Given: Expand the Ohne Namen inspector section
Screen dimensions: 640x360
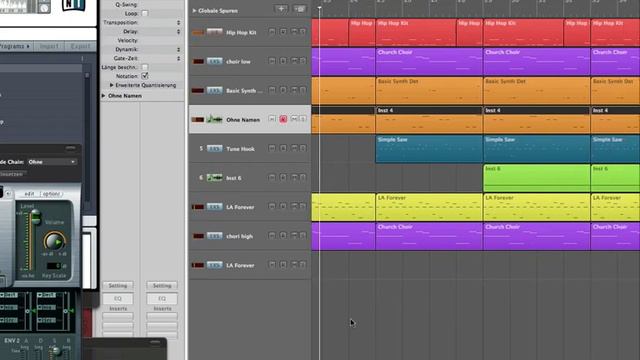Looking at the screenshot, I should 103,96.
